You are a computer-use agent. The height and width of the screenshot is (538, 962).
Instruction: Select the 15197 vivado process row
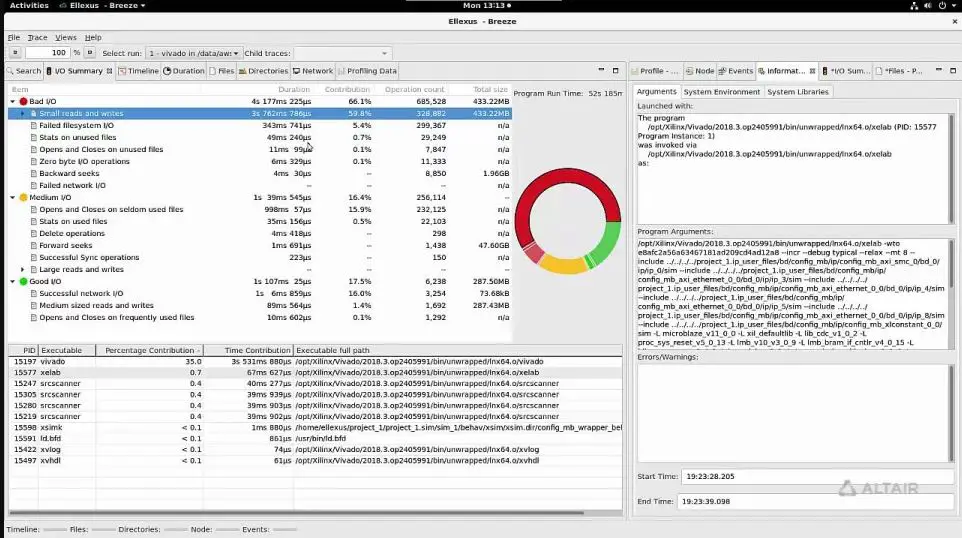pos(315,362)
